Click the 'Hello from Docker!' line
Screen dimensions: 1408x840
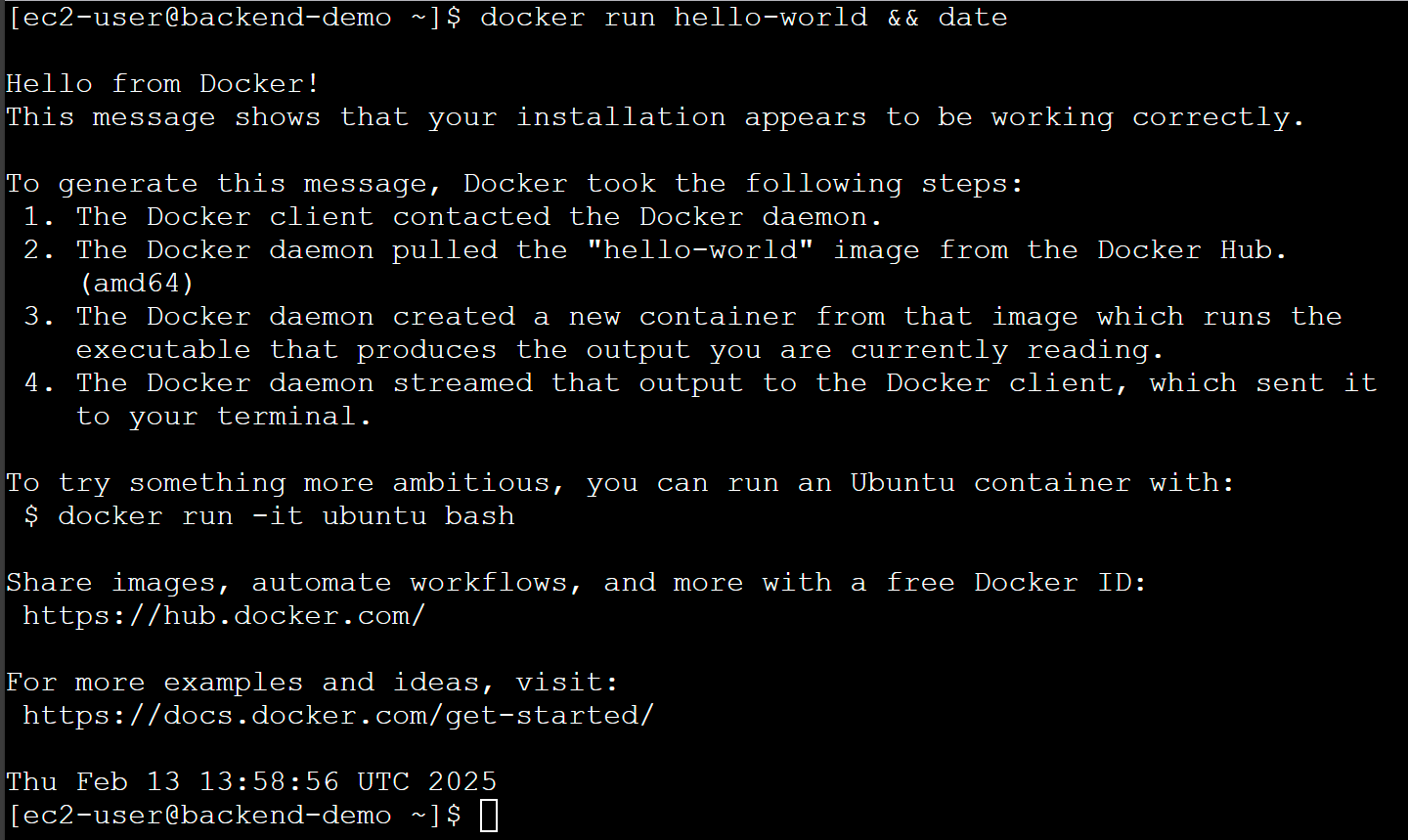[x=163, y=84]
